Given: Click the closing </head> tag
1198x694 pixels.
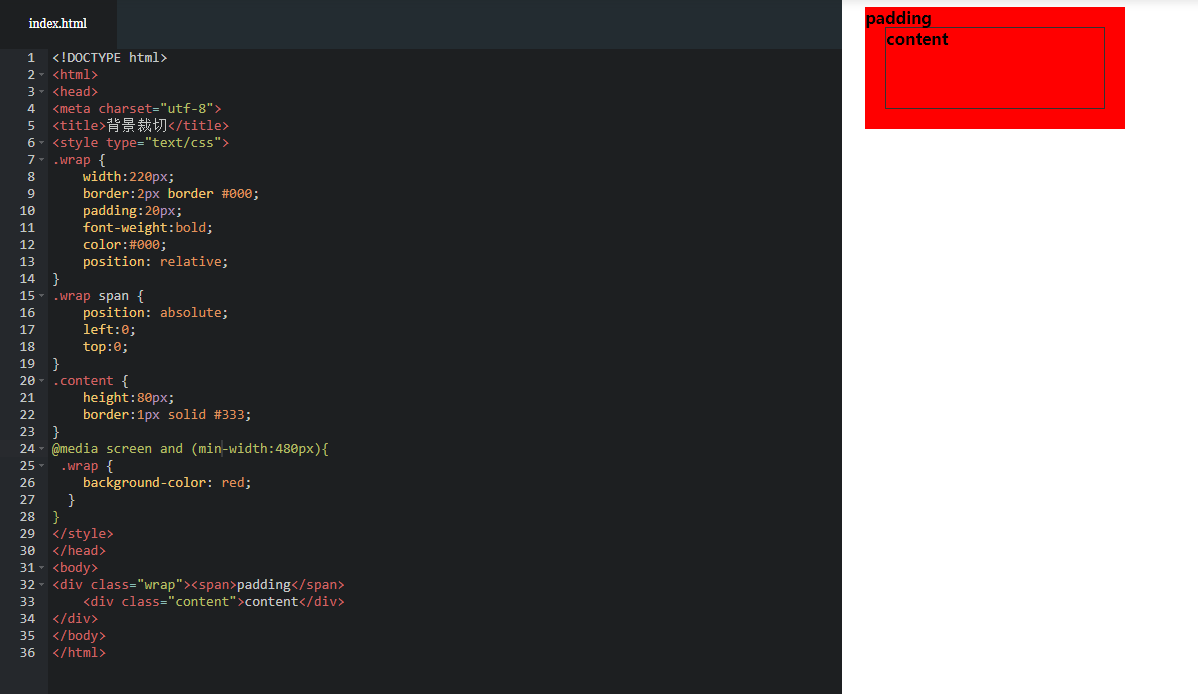Looking at the screenshot, I should pyautogui.click(x=79, y=551).
